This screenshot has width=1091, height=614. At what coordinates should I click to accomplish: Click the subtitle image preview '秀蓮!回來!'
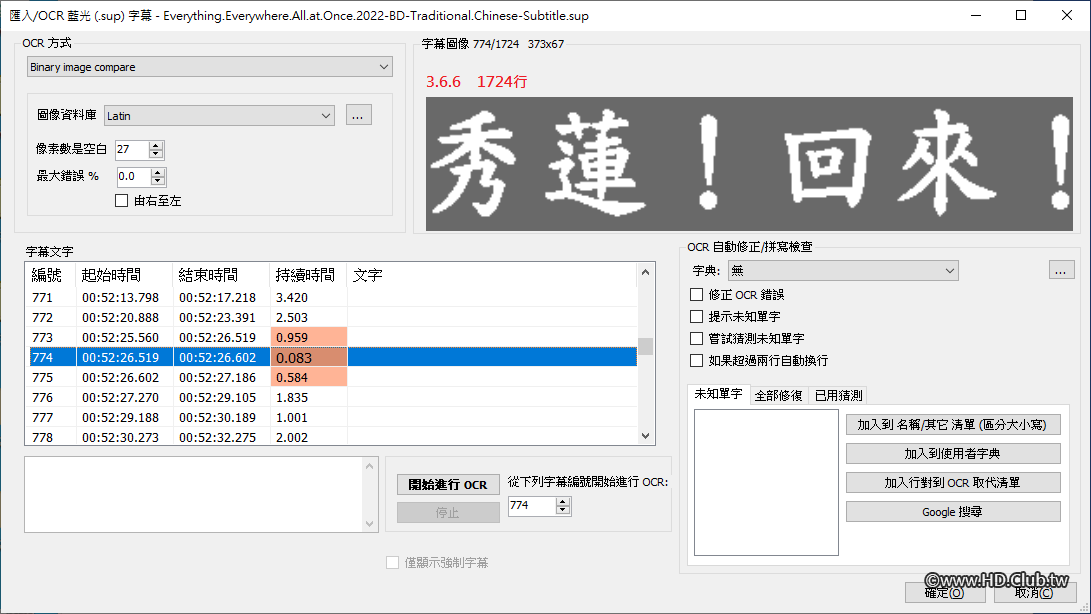pos(749,164)
